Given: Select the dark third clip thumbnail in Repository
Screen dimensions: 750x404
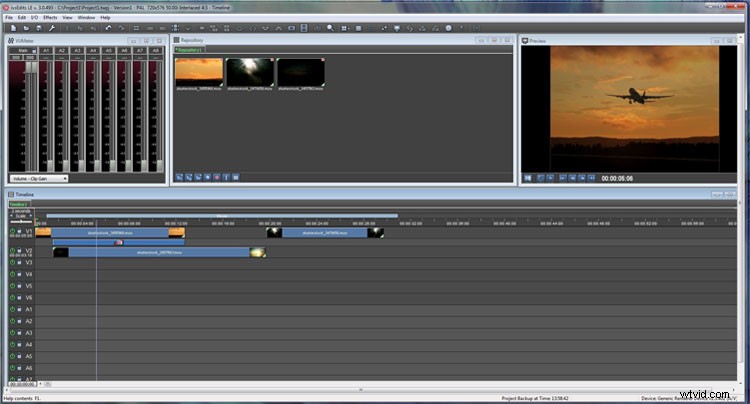Looking at the screenshot, I should pyautogui.click(x=301, y=72).
